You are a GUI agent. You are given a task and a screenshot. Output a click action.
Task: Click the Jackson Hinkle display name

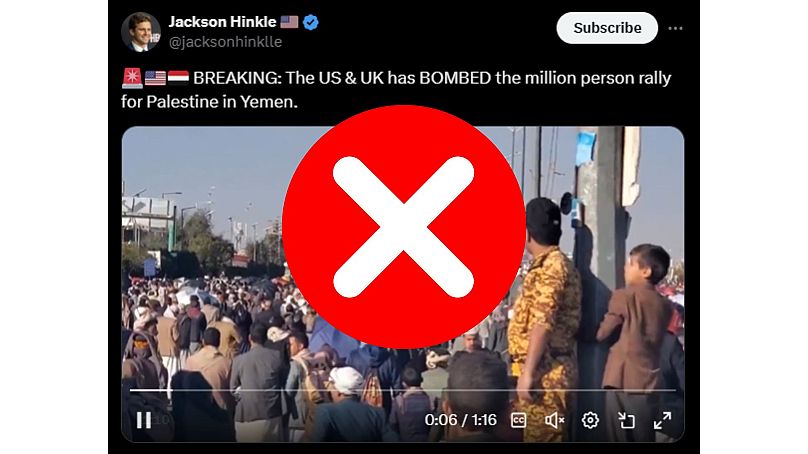pos(222,22)
